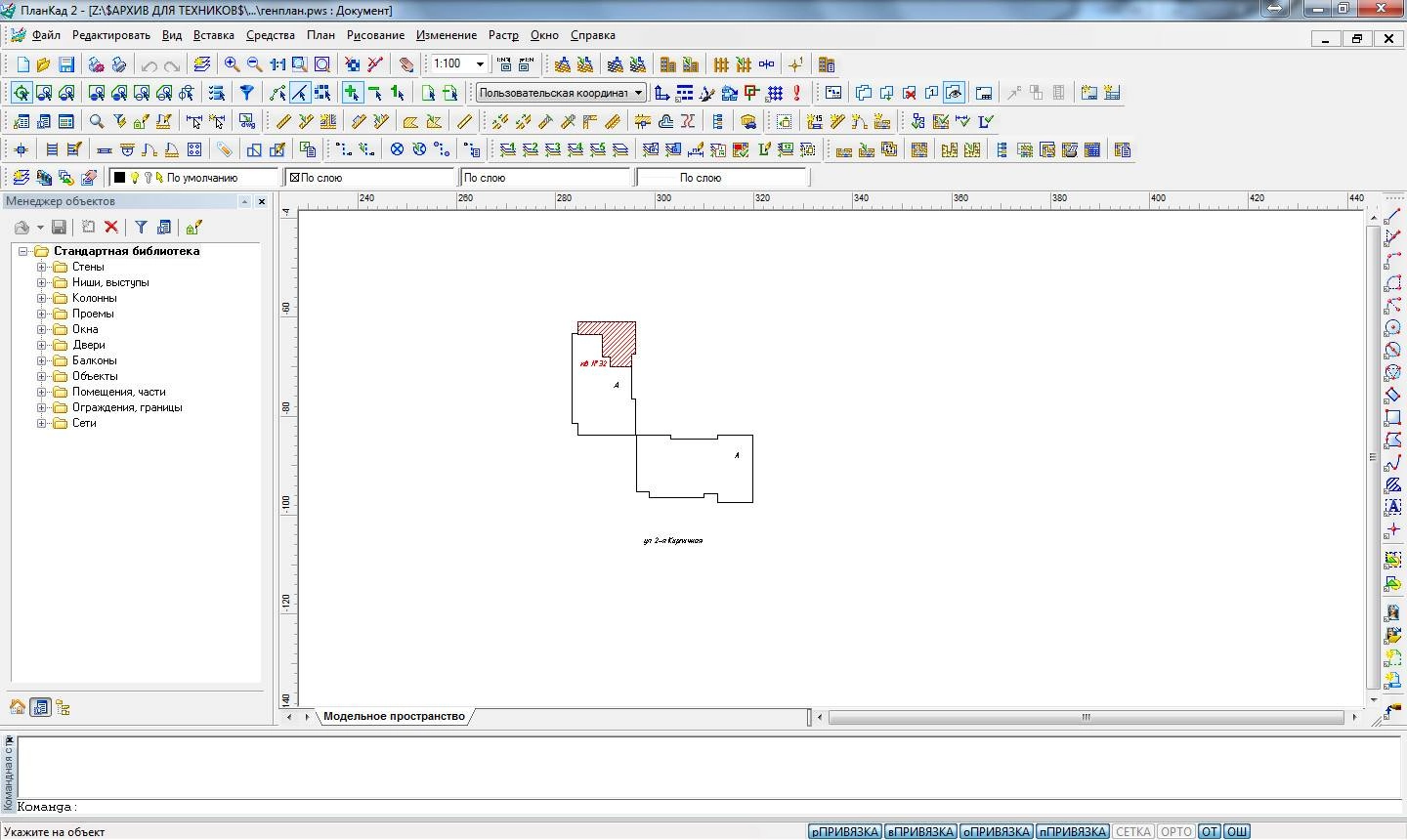Viewport: 1407px width, 840px height.
Task: Open the Справка menu
Action: tap(593, 35)
